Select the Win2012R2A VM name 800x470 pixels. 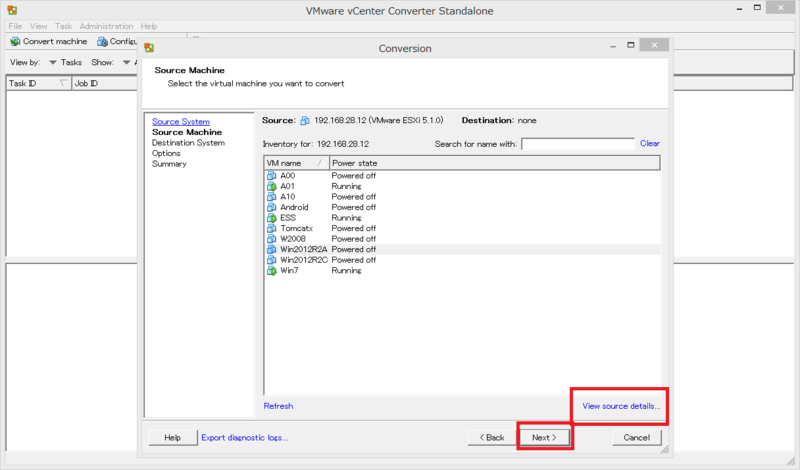tap(304, 250)
